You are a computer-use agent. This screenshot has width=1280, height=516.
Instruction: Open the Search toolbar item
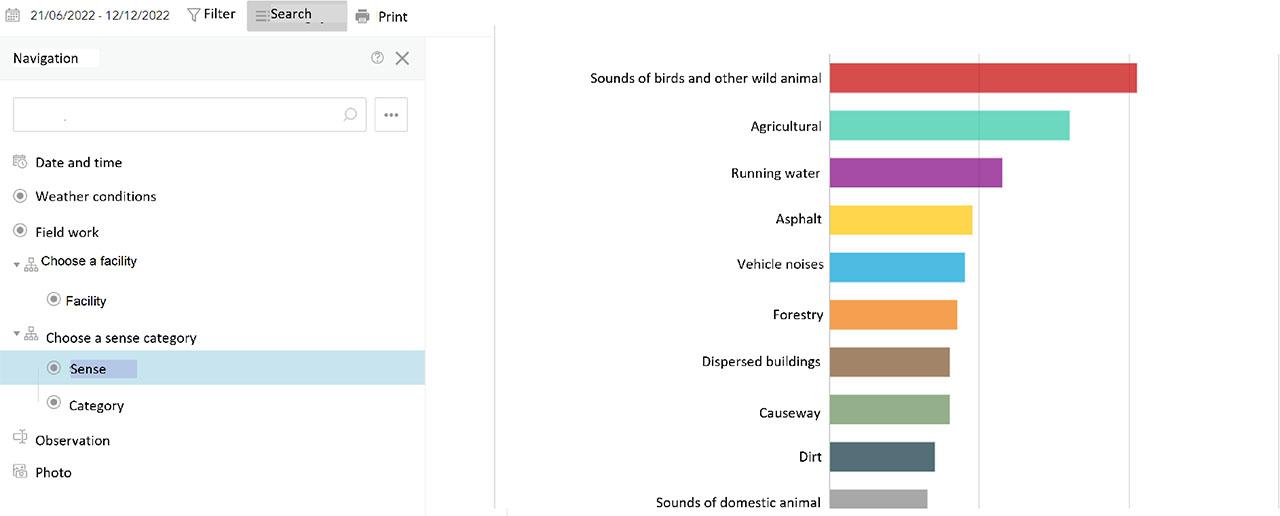point(291,15)
